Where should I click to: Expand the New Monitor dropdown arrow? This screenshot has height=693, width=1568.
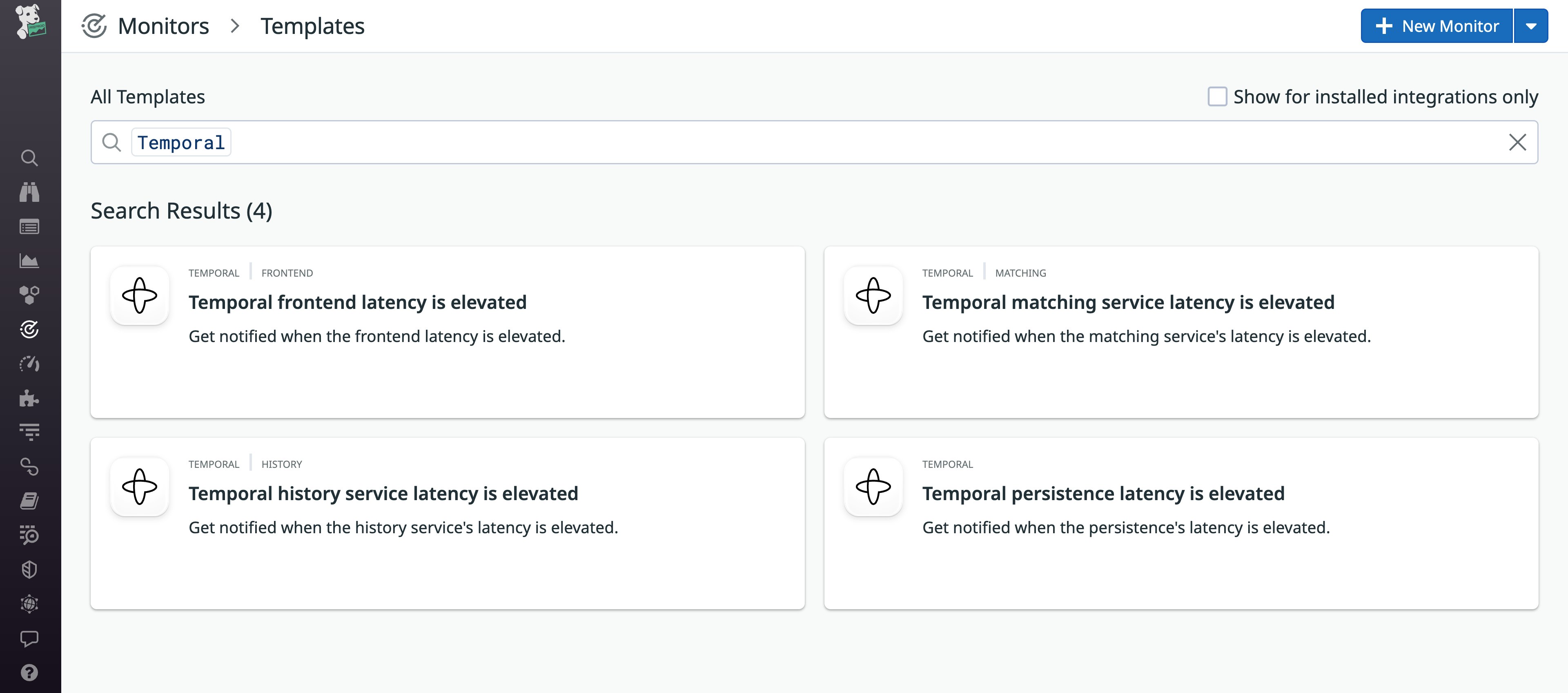(1532, 26)
